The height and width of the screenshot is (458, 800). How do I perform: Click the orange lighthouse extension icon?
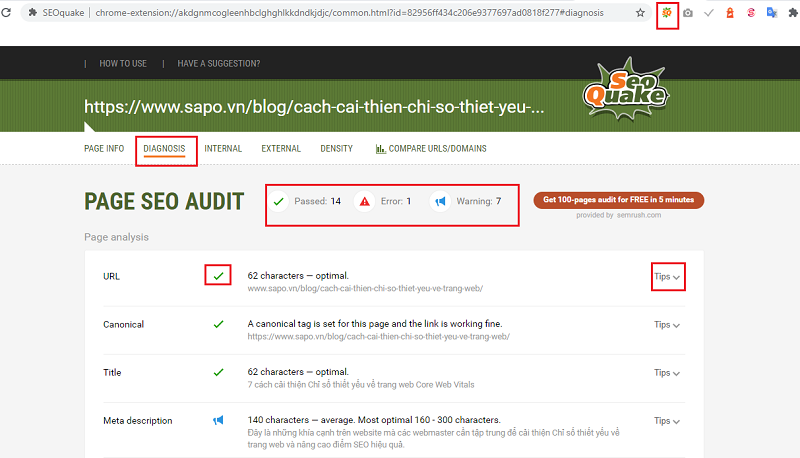click(x=730, y=13)
